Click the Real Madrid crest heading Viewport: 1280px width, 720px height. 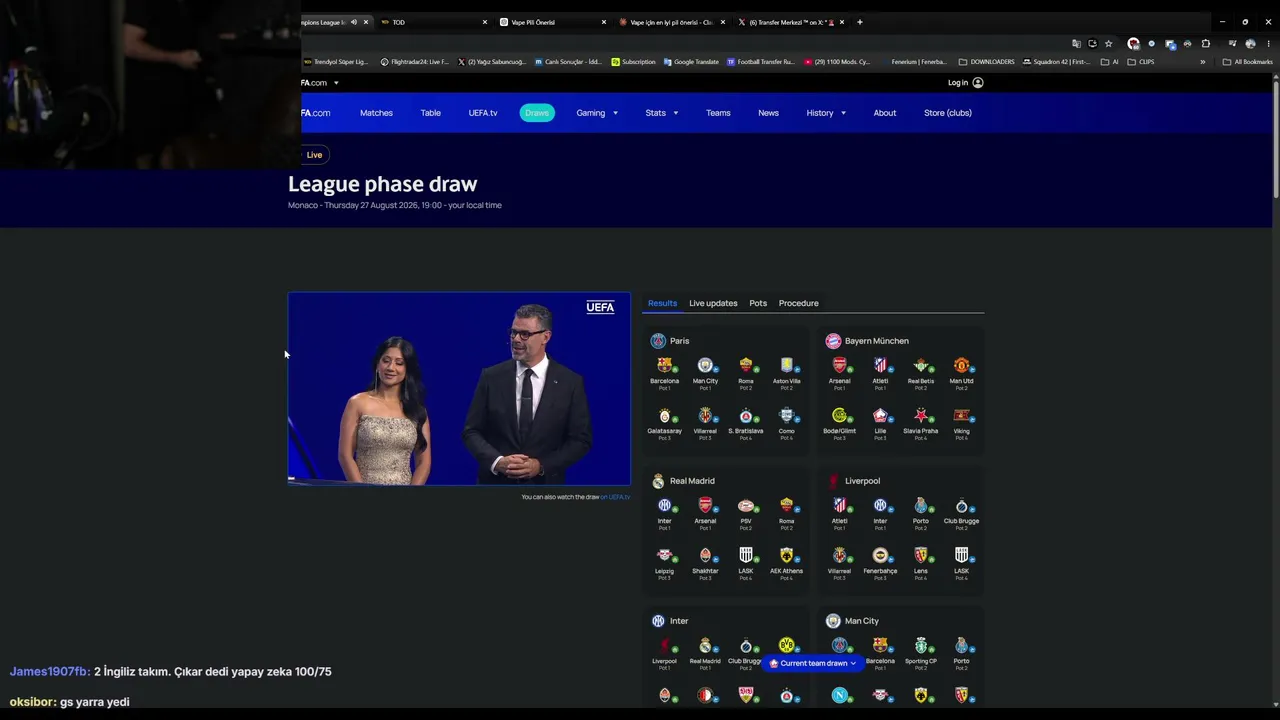point(658,481)
